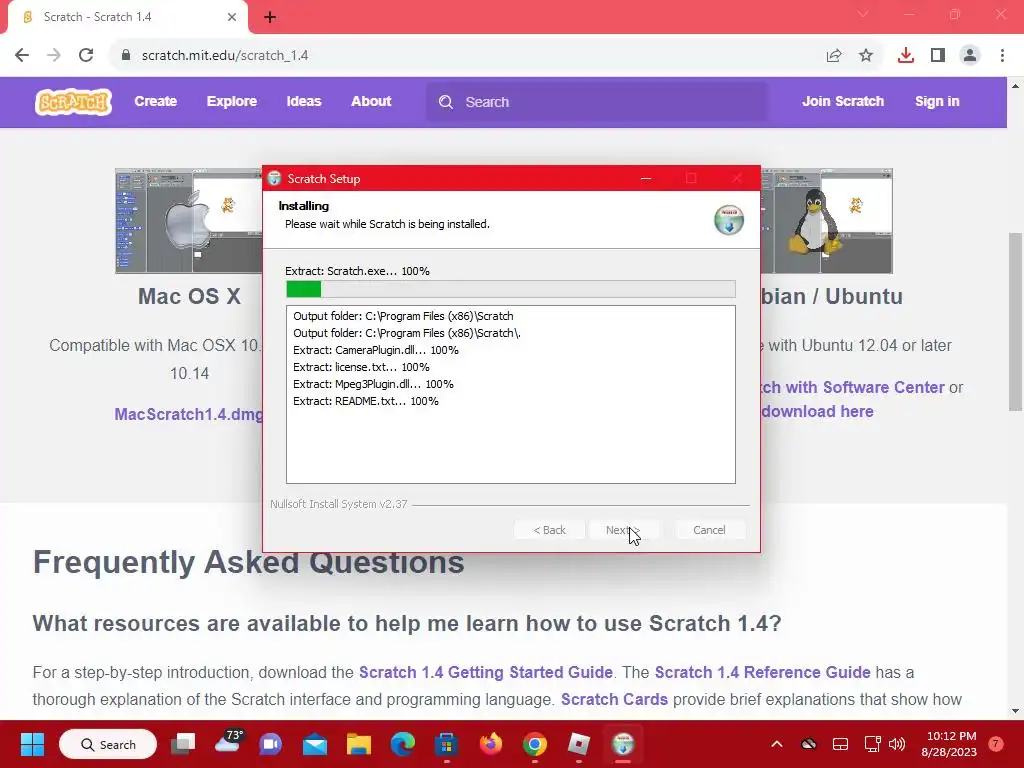Click the Linux penguin screenshot thumbnail
The image size is (1024, 768).
coord(827,221)
